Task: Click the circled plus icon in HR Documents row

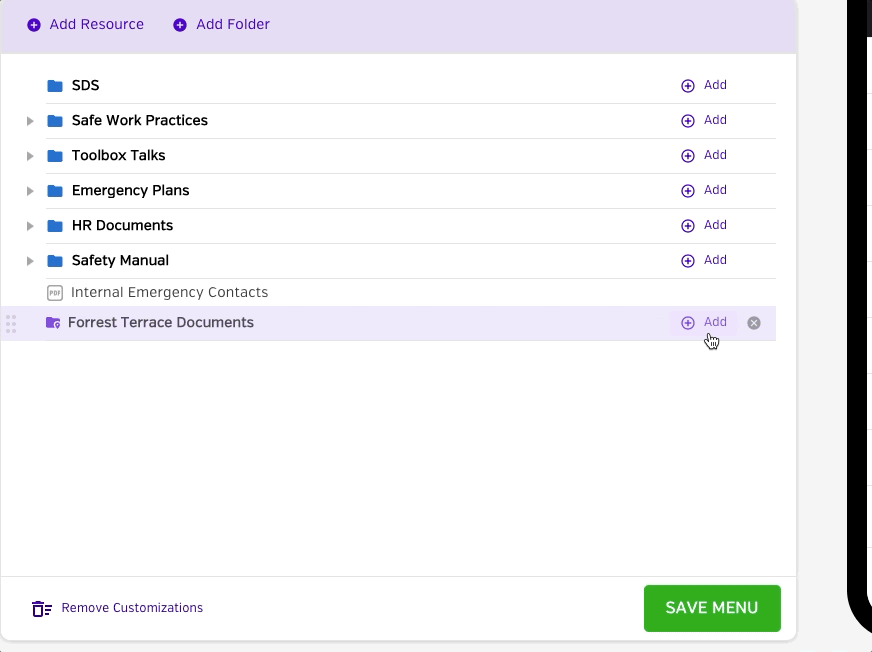Action: click(688, 226)
